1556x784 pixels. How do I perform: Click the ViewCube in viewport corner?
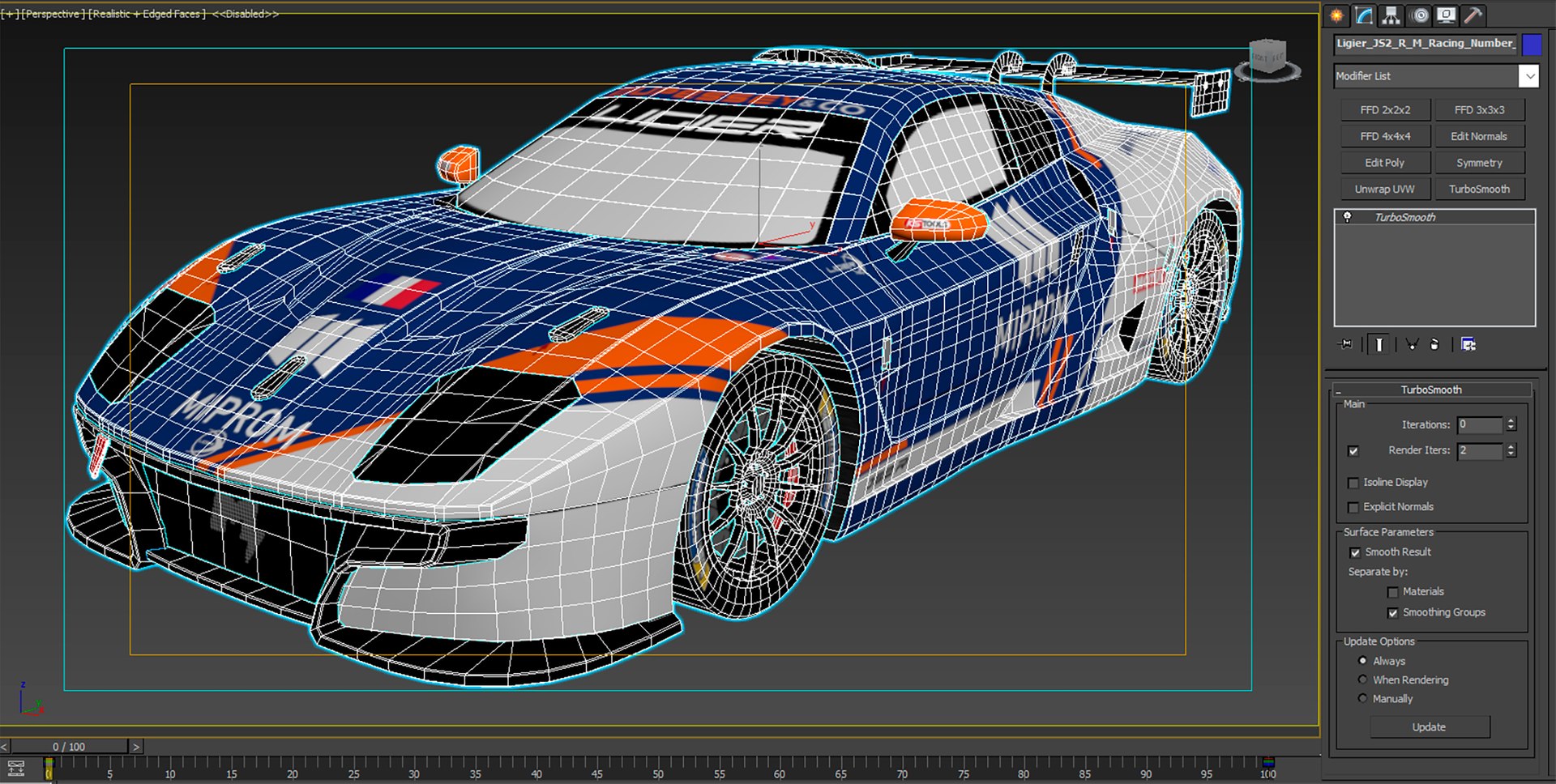tap(1268, 59)
